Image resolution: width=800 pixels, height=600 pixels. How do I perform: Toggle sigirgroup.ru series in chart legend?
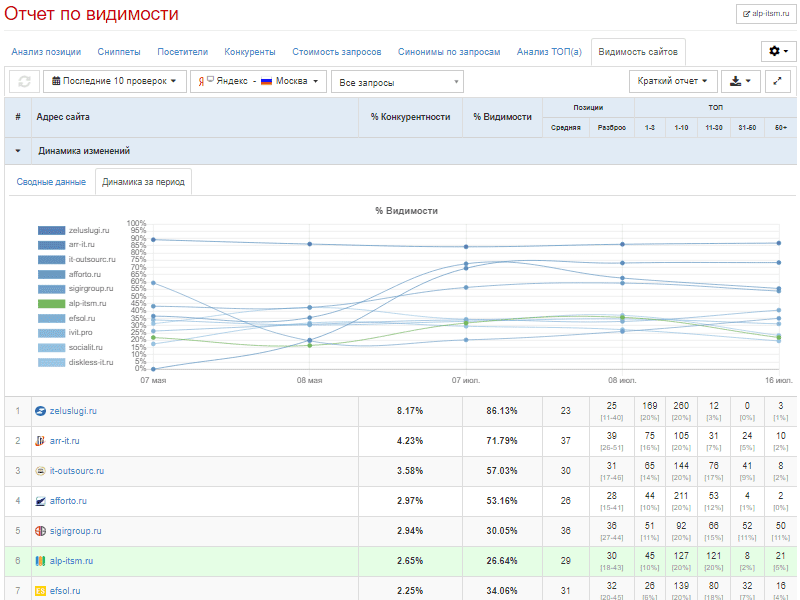76,289
